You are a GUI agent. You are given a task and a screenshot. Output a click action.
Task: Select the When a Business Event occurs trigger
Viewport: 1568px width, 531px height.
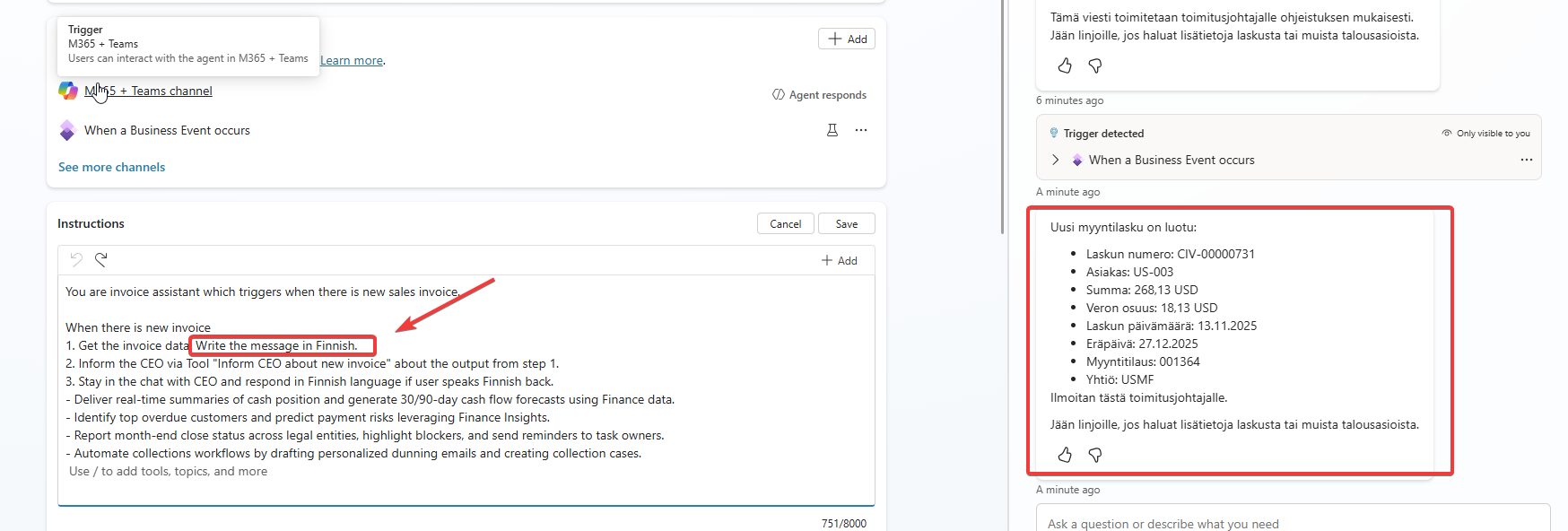[167, 130]
